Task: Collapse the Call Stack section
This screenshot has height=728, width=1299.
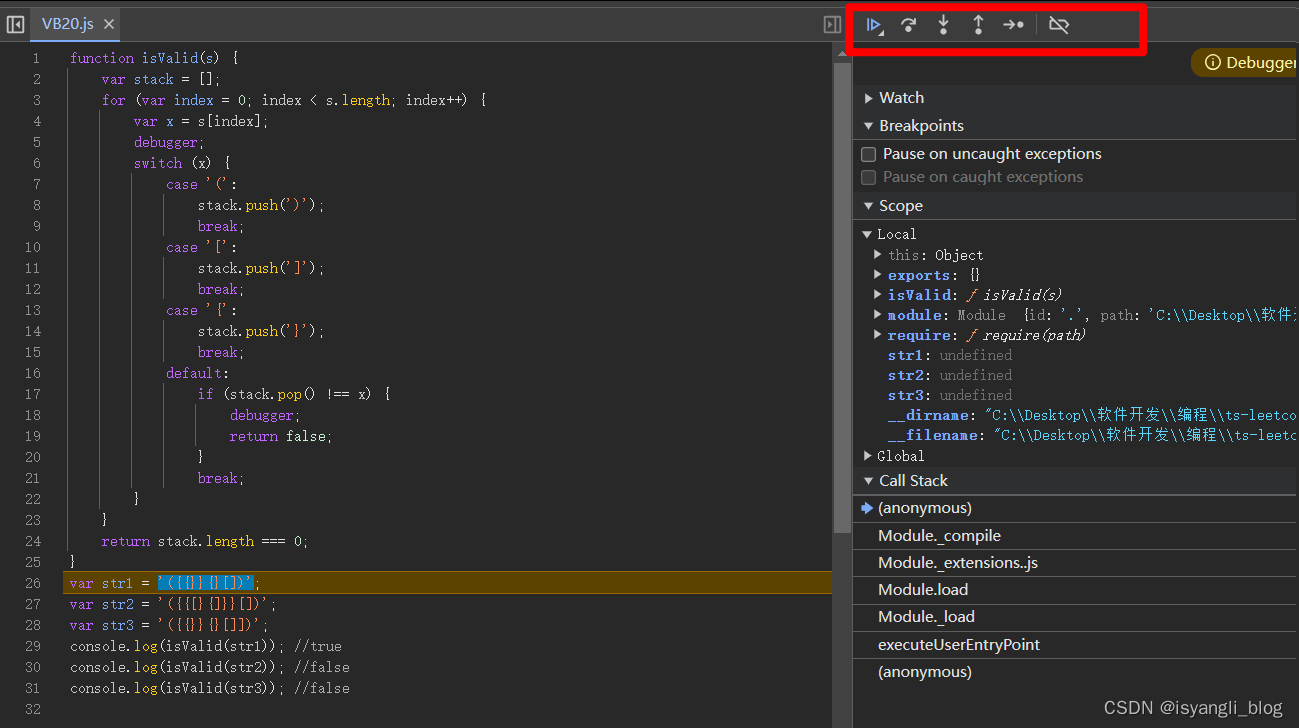Action: pyautogui.click(x=868, y=480)
